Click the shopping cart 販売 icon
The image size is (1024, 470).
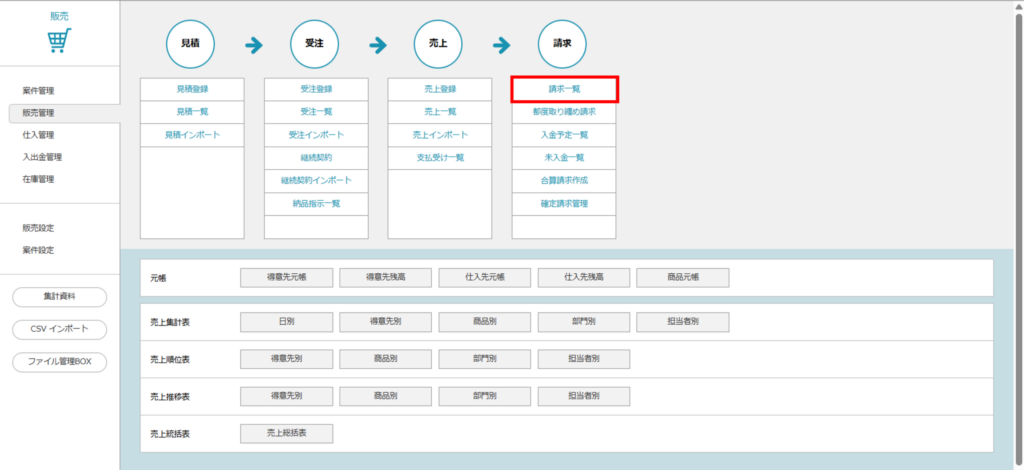[60, 42]
